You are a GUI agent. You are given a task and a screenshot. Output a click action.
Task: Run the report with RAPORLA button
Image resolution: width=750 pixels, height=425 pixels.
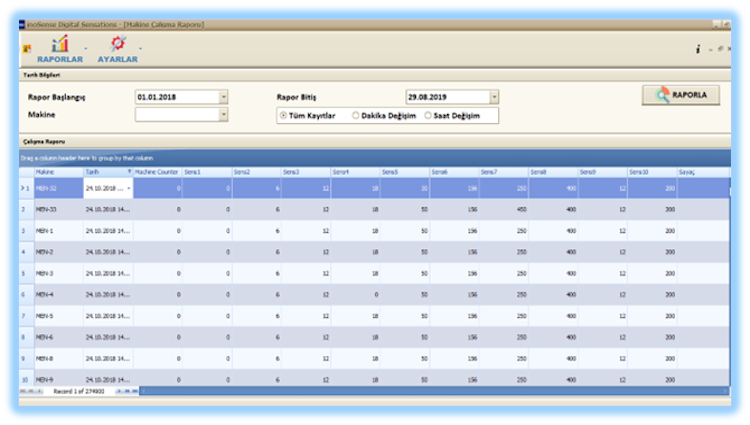[x=681, y=95]
